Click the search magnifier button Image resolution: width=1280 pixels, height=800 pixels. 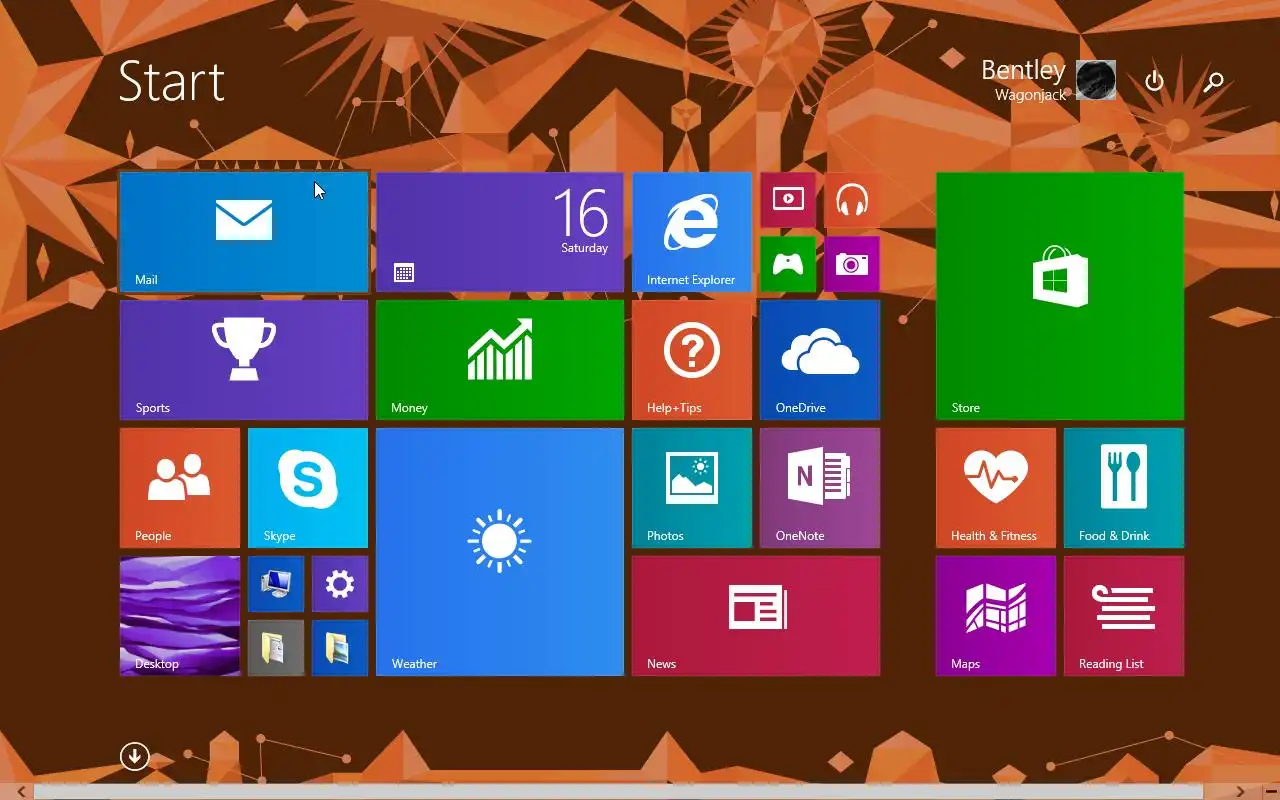click(1214, 81)
